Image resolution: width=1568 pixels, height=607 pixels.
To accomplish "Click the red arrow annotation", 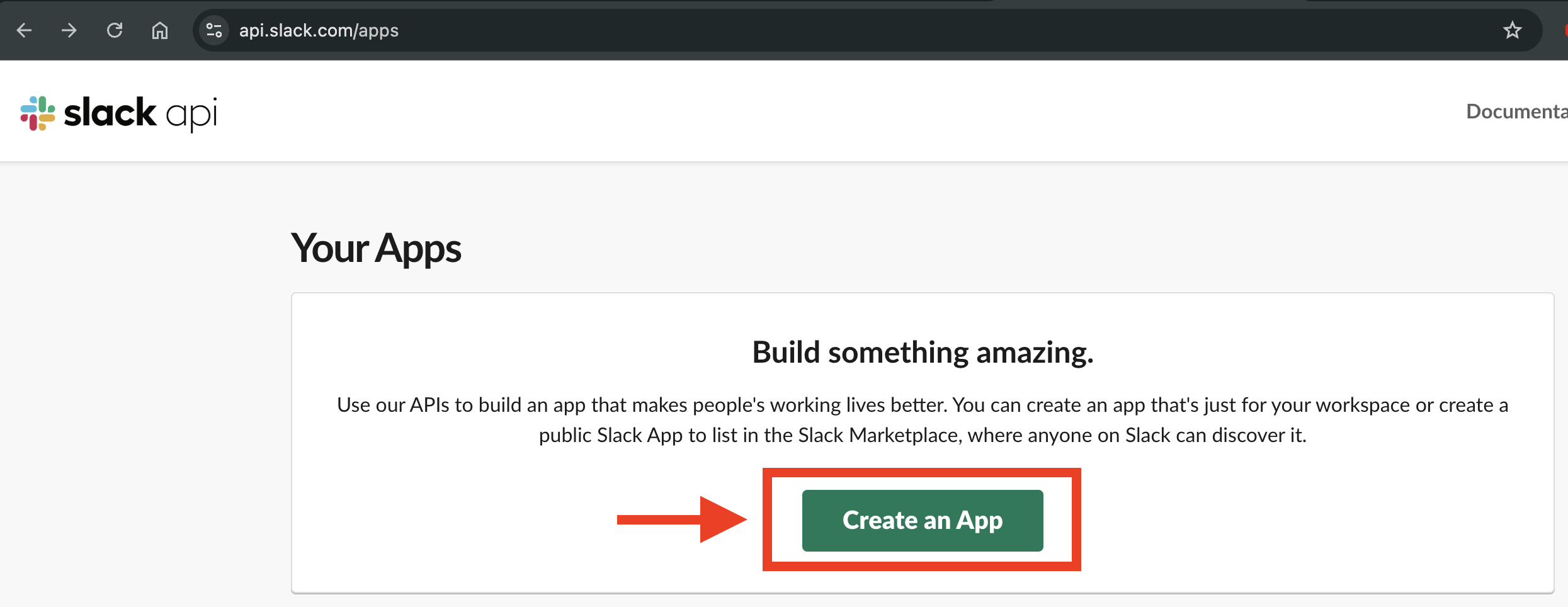I will [x=681, y=519].
